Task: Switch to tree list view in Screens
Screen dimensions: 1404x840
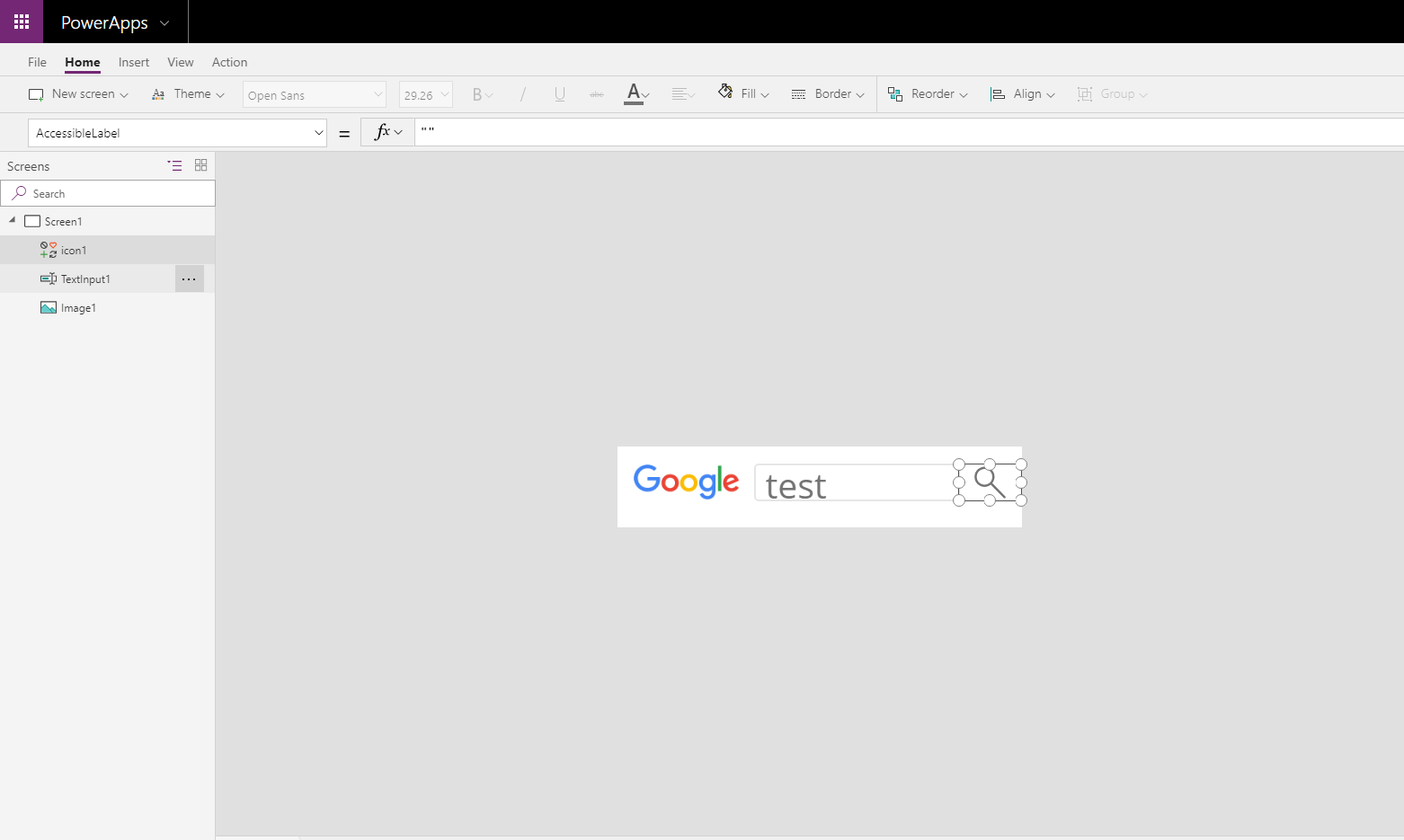Action: pyautogui.click(x=174, y=165)
